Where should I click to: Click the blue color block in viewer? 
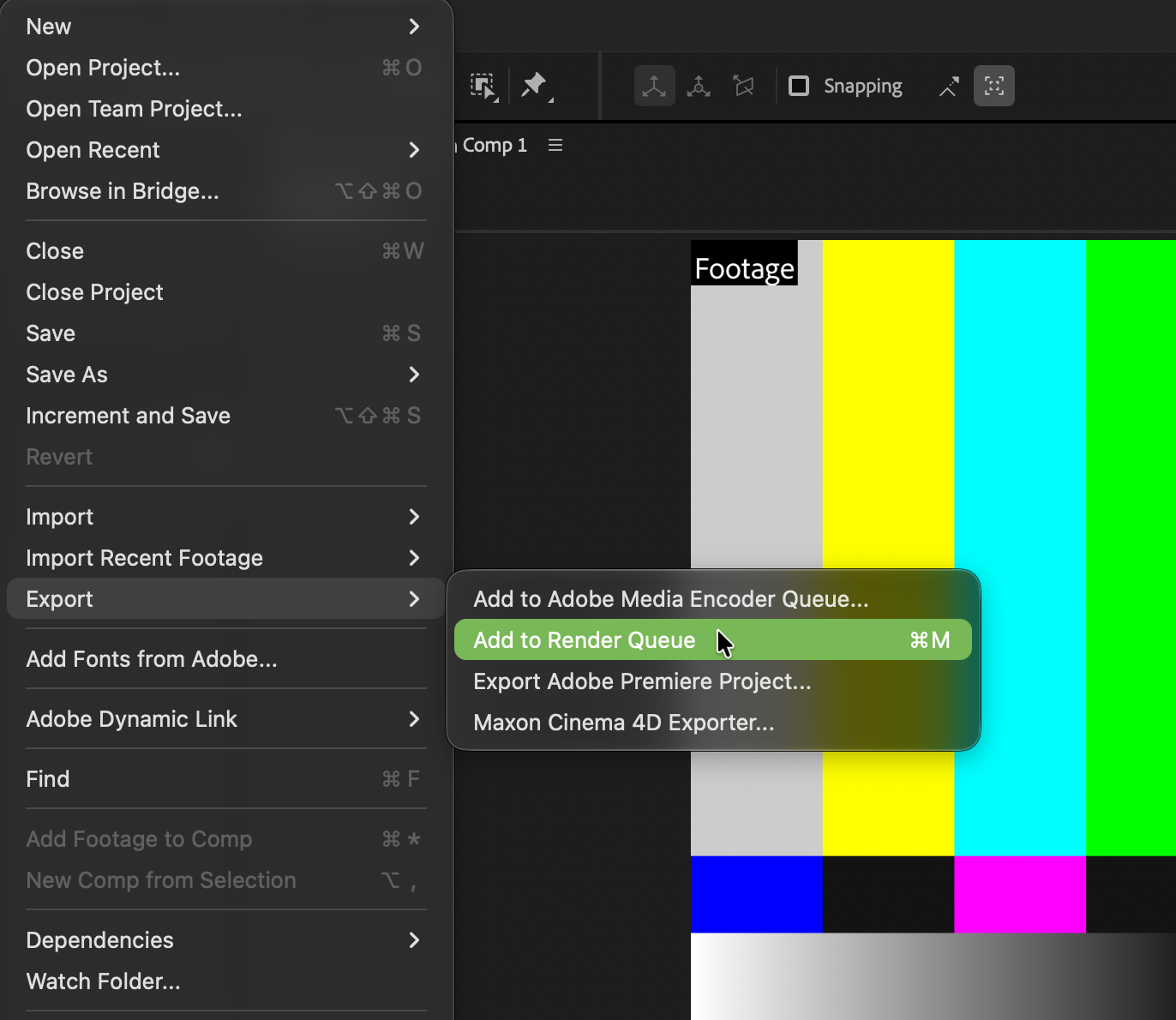point(756,894)
